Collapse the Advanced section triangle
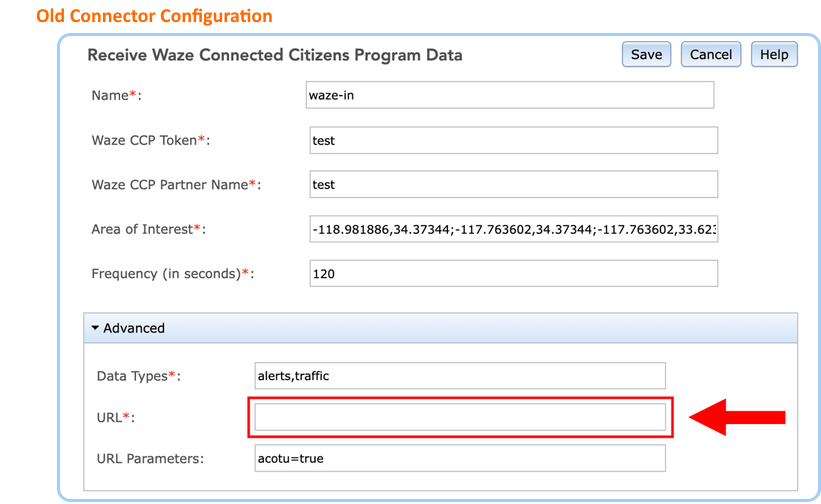This screenshot has width=821, height=504. point(95,328)
